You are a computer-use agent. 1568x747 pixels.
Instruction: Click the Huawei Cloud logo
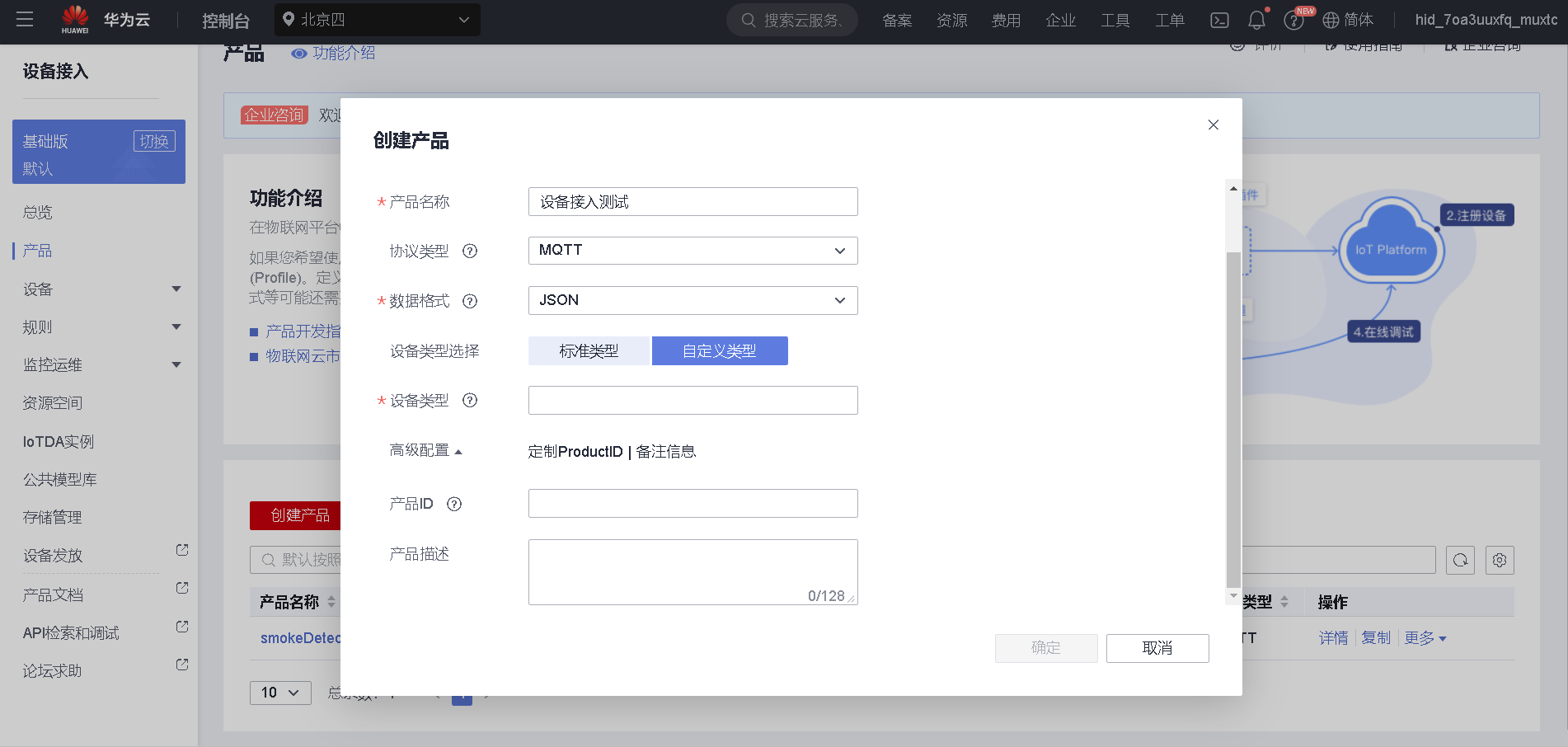point(106,20)
